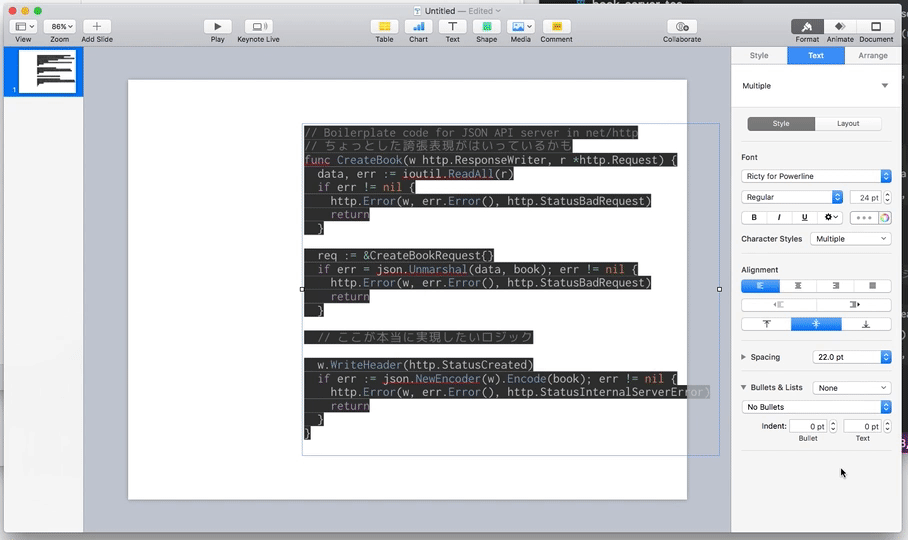The width and height of the screenshot is (908, 540).
Task: Center align text
Action: click(798, 286)
